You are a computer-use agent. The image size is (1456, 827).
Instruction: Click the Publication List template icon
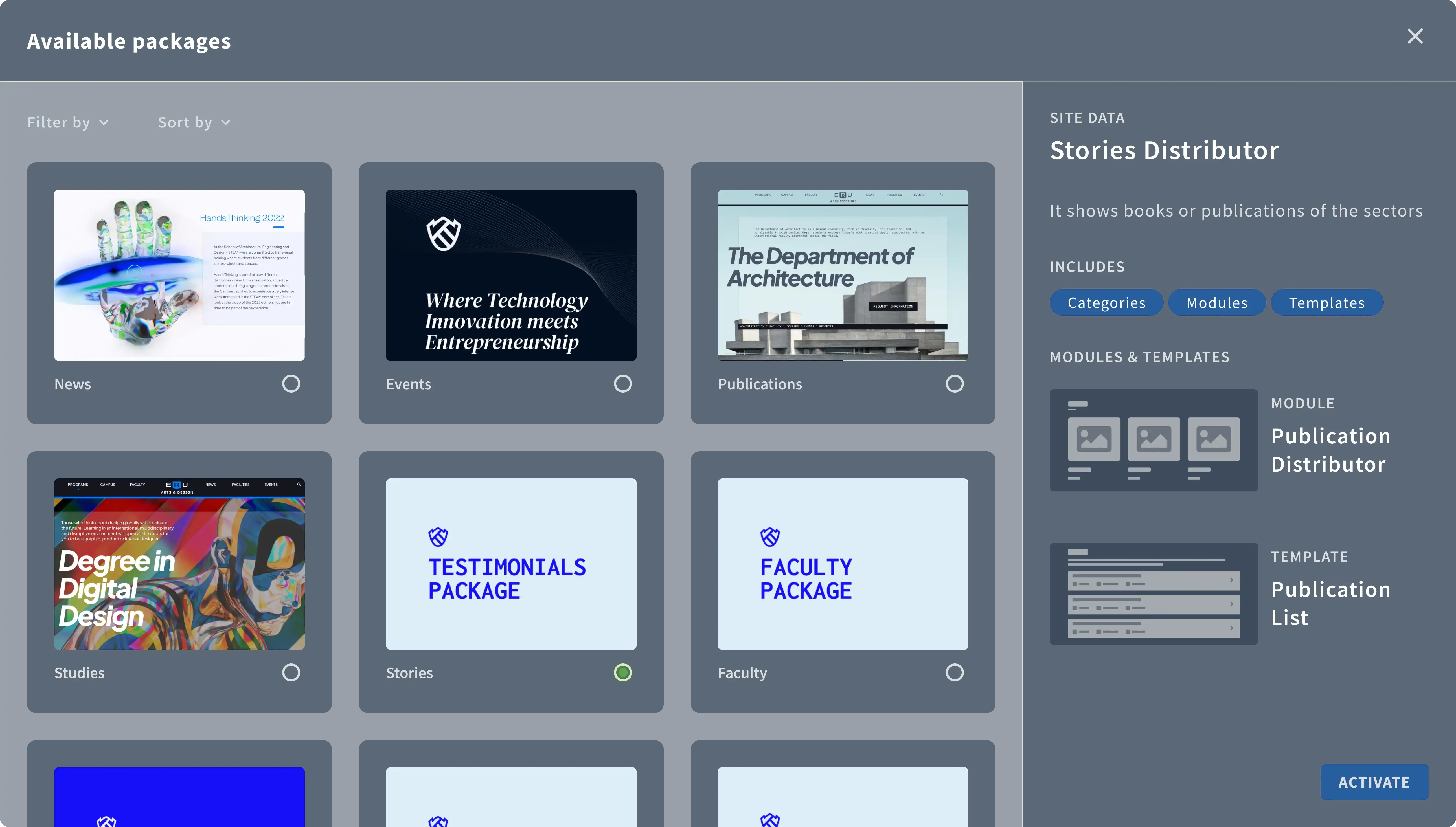(x=1153, y=593)
